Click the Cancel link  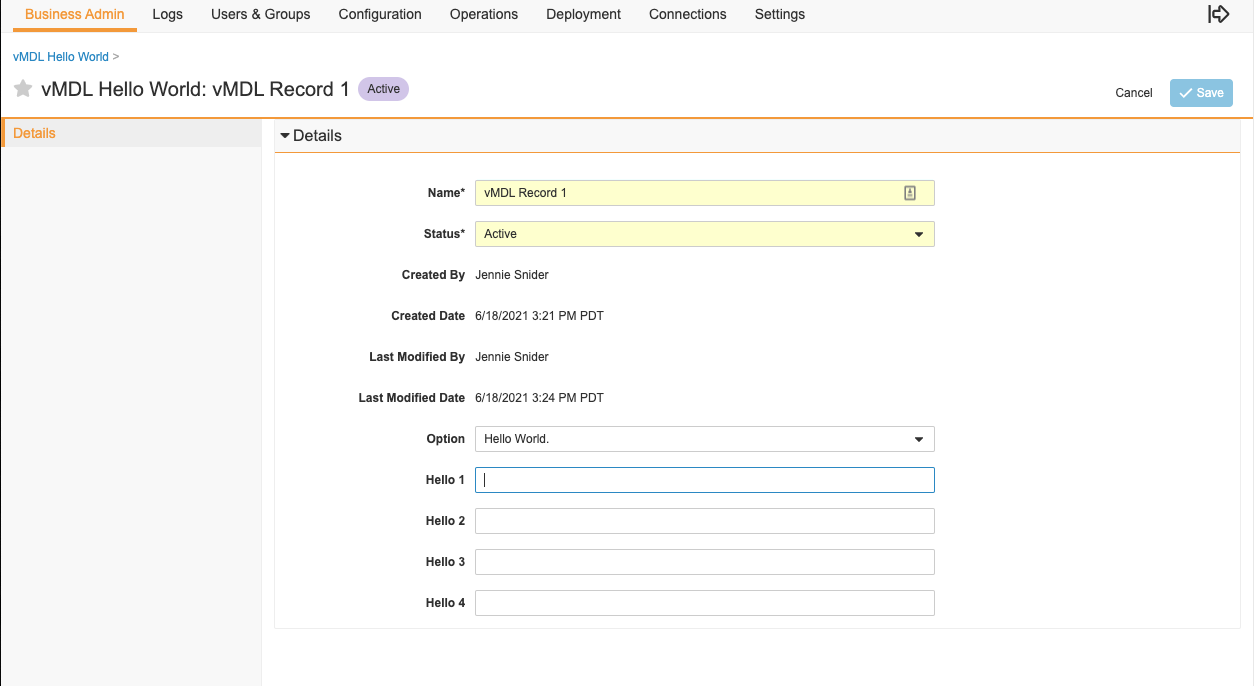[x=1133, y=92]
